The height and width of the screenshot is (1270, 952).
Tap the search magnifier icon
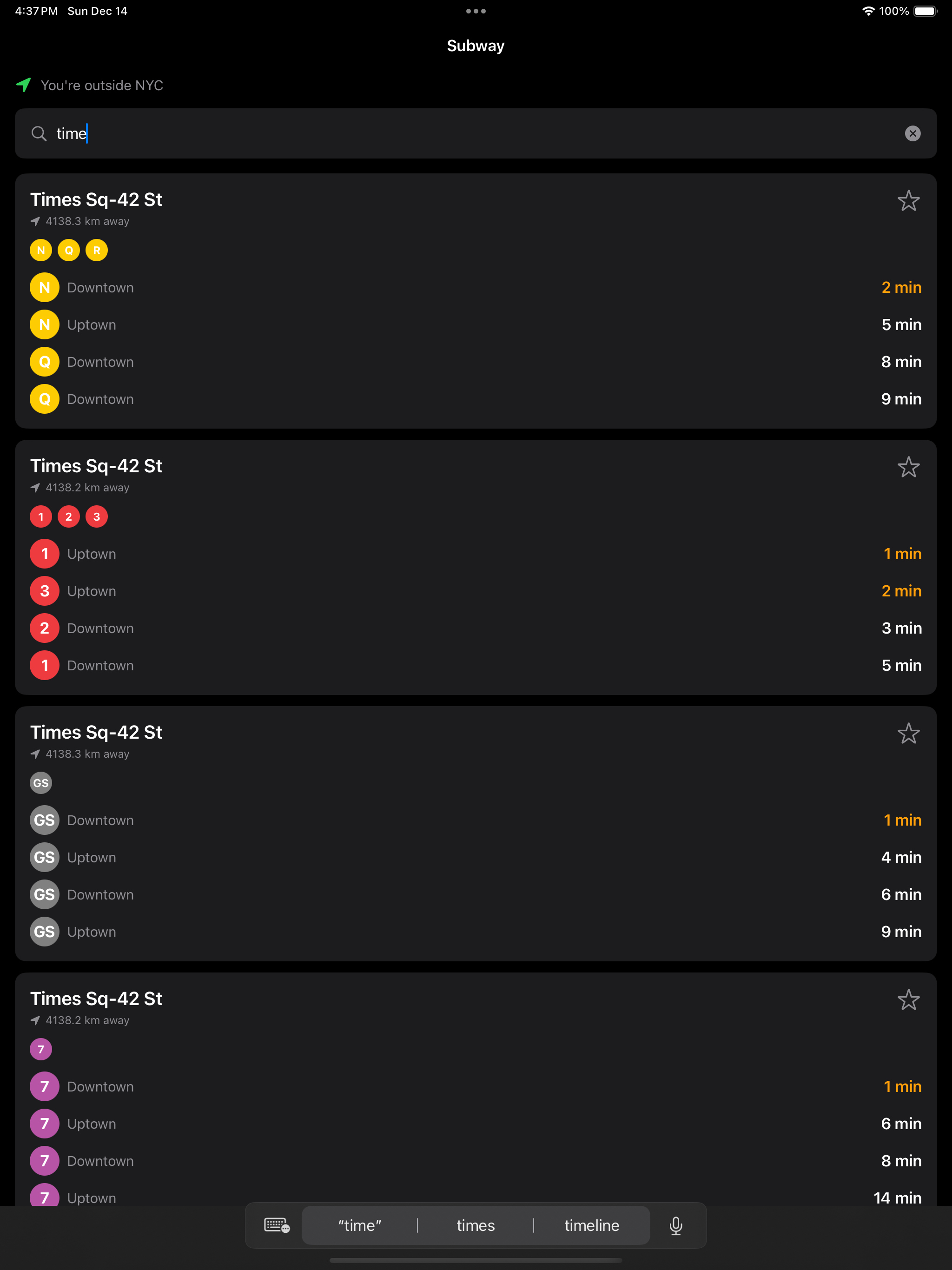coord(39,134)
